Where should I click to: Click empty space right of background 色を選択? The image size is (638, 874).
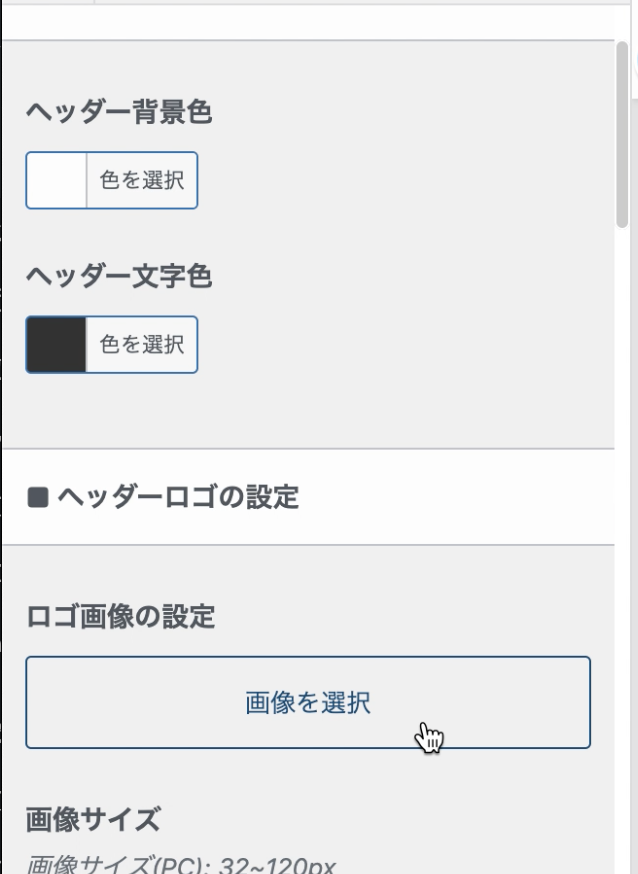pyautogui.click(x=400, y=180)
